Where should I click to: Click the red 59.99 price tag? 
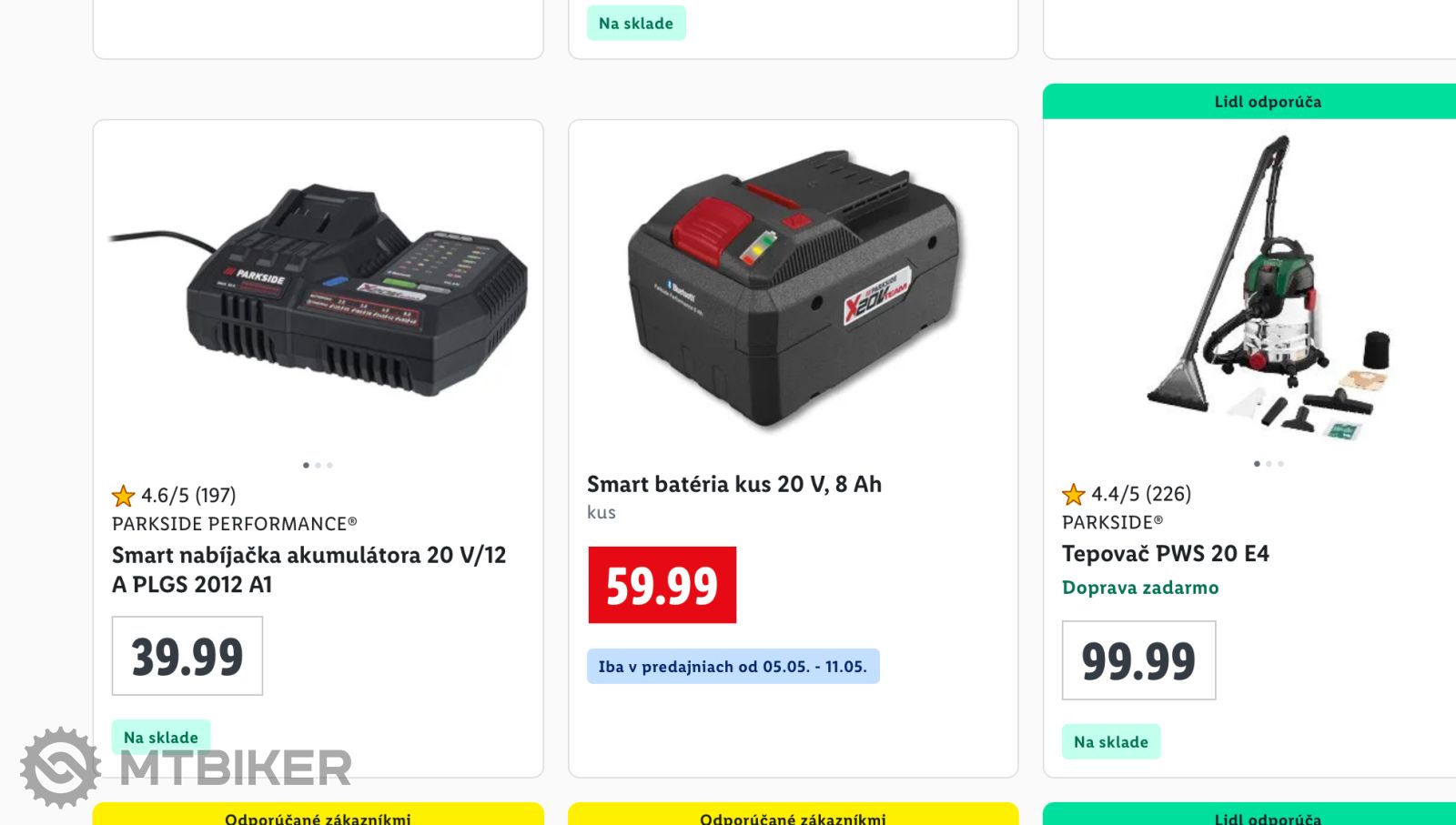tap(662, 585)
